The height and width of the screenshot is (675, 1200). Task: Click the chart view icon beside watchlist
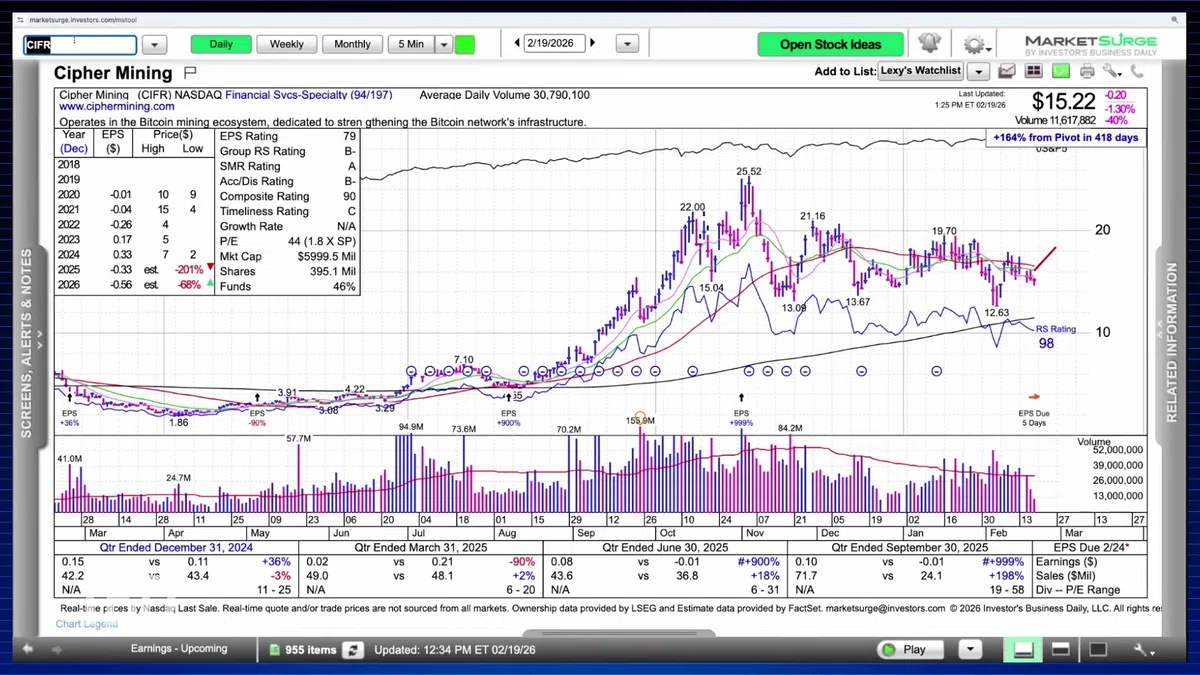click(x=1007, y=71)
